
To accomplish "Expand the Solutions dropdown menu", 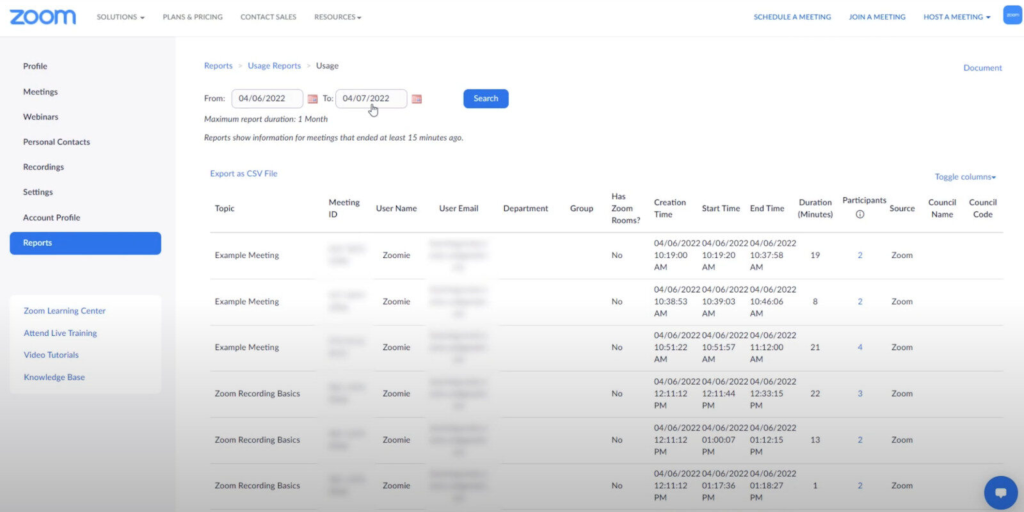I will click(x=120, y=17).
